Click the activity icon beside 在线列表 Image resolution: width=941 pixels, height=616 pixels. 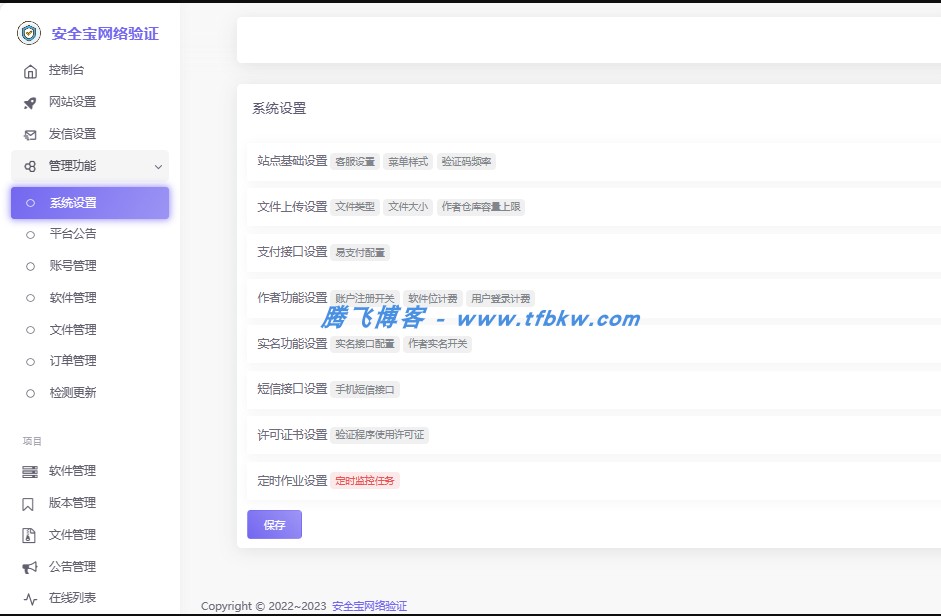coord(31,597)
